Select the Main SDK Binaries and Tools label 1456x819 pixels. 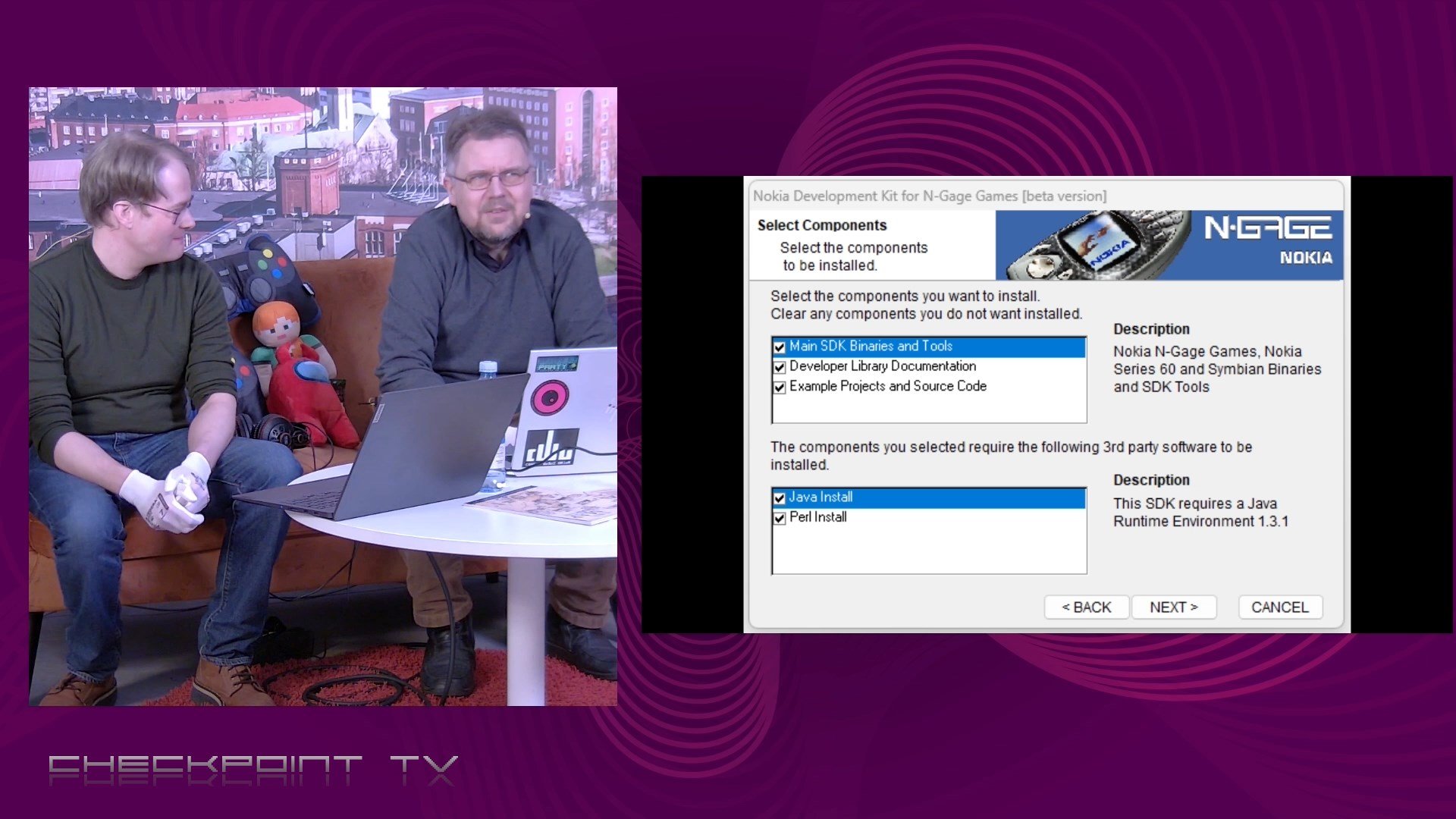click(x=871, y=346)
